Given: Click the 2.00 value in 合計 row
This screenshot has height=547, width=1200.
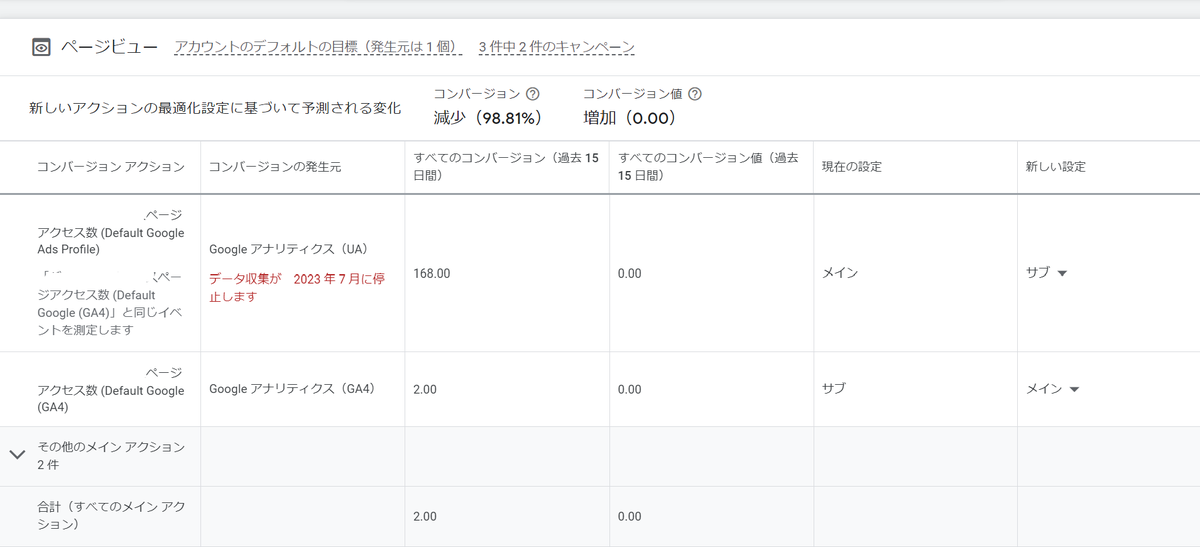Looking at the screenshot, I should click(425, 516).
